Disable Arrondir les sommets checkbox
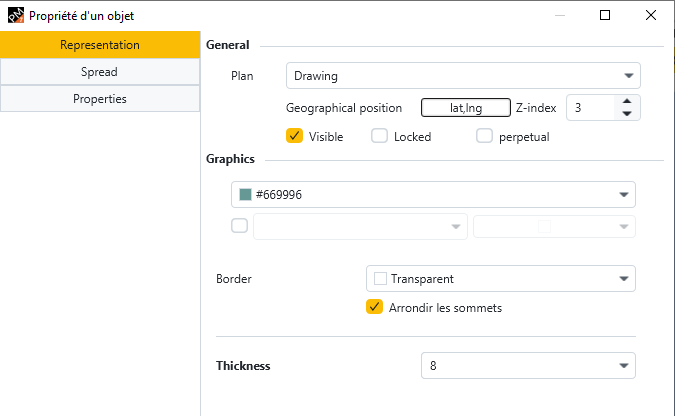Viewport: 675px width, 416px height. (375, 307)
